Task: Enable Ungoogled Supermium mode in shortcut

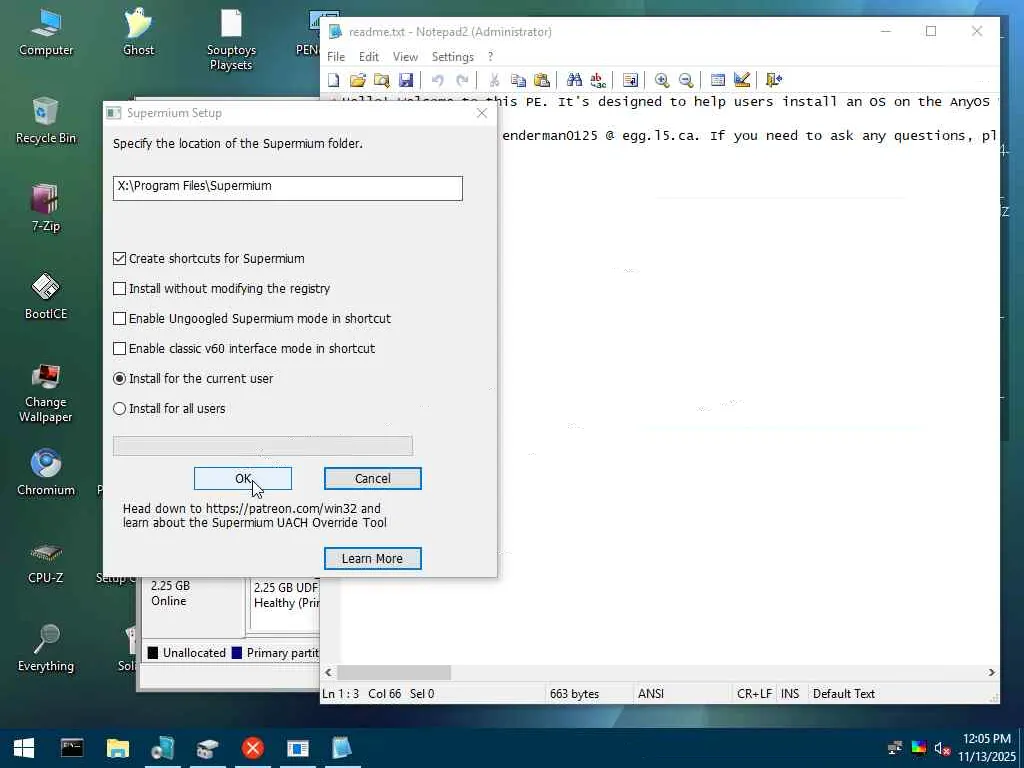Action: point(119,319)
